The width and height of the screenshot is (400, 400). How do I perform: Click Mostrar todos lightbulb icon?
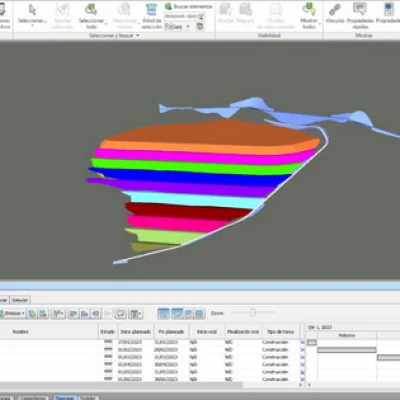(309, 10)
